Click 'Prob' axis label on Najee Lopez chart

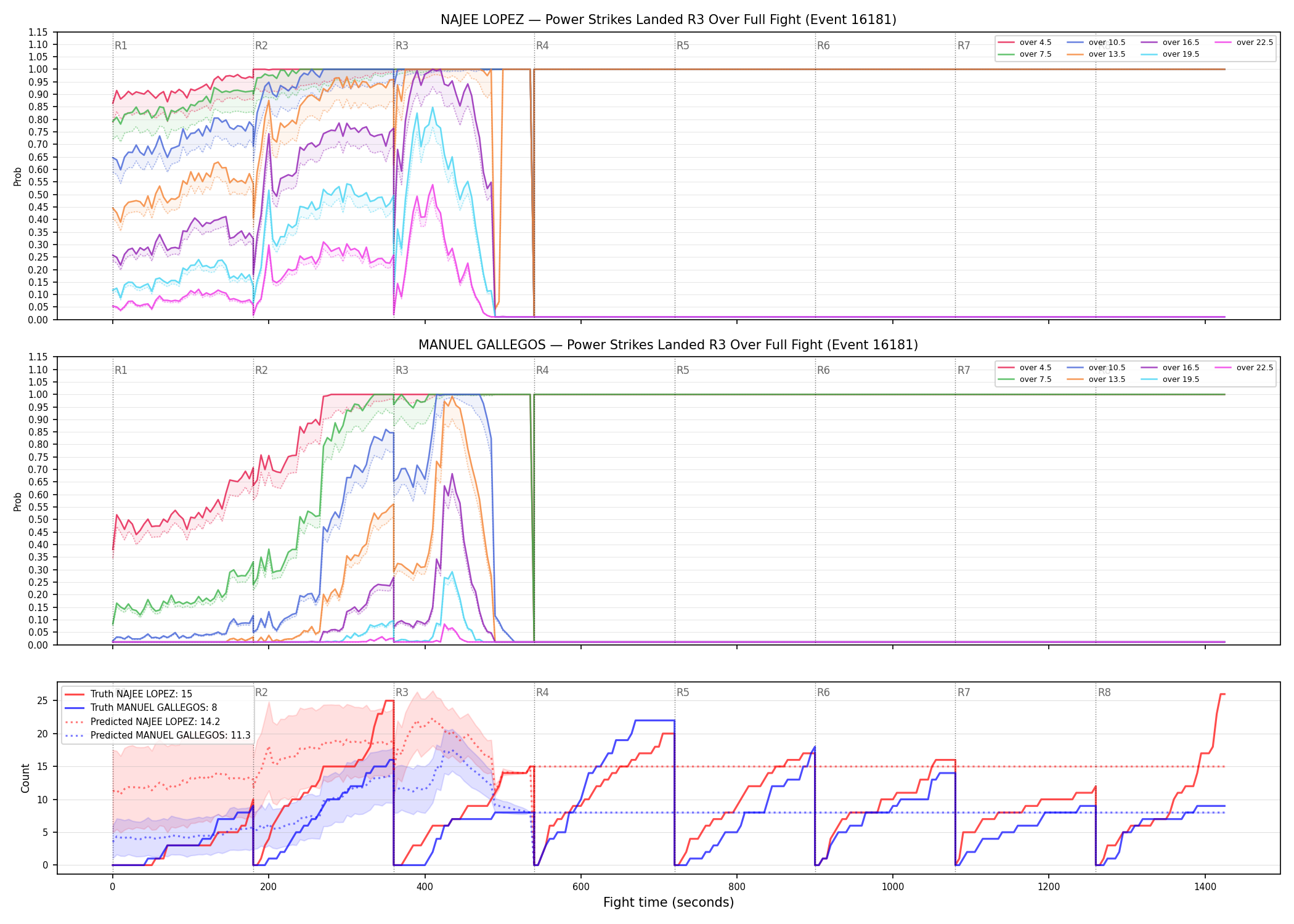point(18,177)
